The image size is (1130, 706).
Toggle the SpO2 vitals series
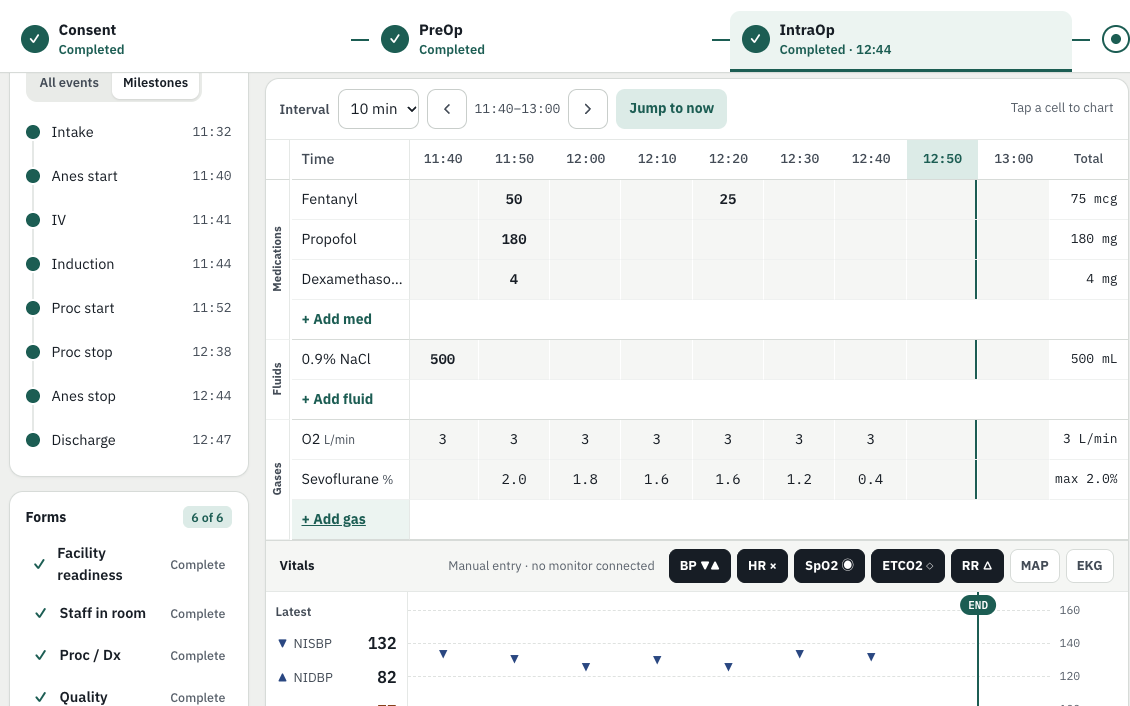[x=829, y=566]
